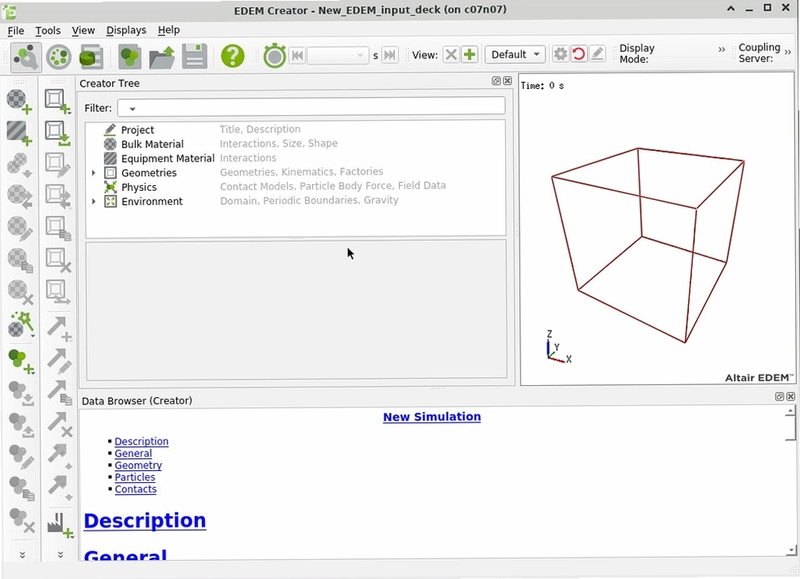
Task: Edit geometry with box pencil icon
Action: click(57, 164)
